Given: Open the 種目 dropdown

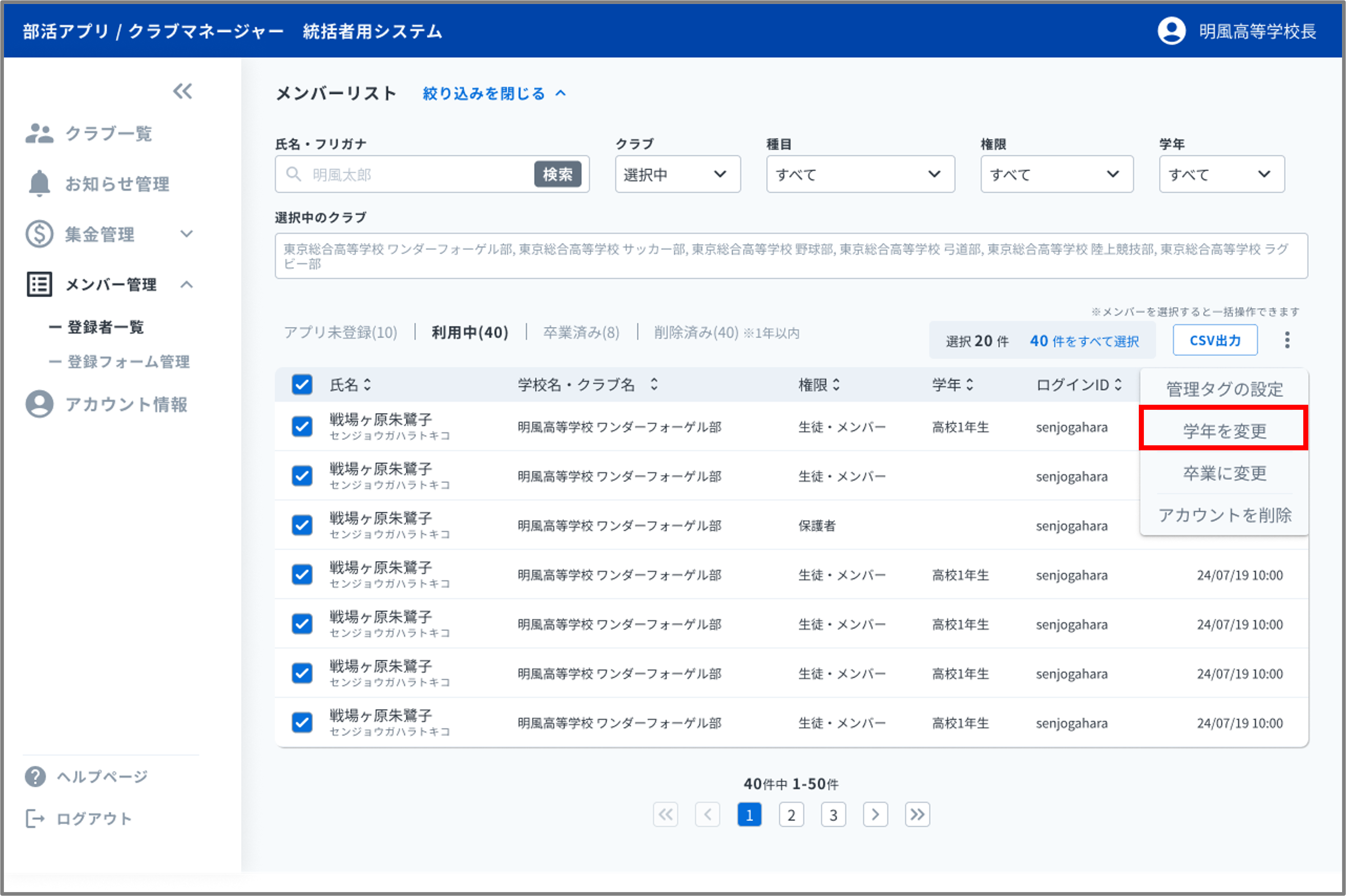Looking at the screenshot, I should tap(861, 174).
